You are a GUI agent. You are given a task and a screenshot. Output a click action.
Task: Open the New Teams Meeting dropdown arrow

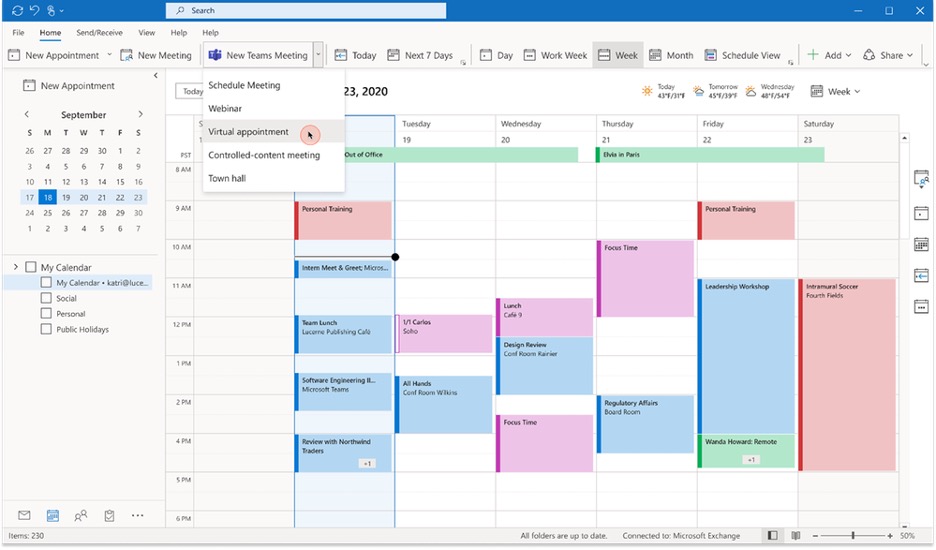318,55
